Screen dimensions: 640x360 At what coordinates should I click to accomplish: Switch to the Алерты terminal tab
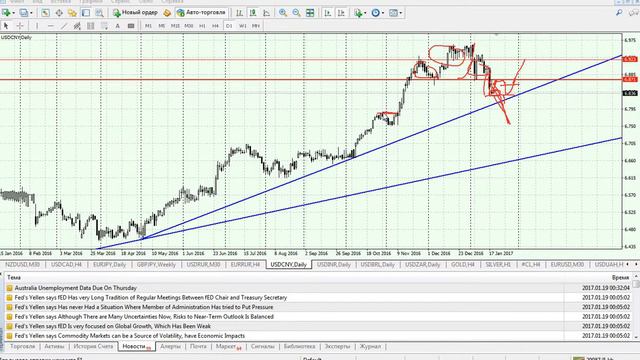click(x=170, y=347)
